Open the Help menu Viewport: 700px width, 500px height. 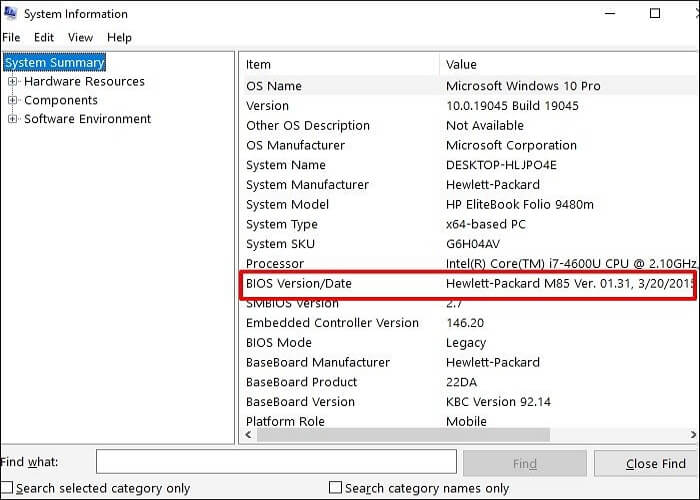tap(119, 37)
